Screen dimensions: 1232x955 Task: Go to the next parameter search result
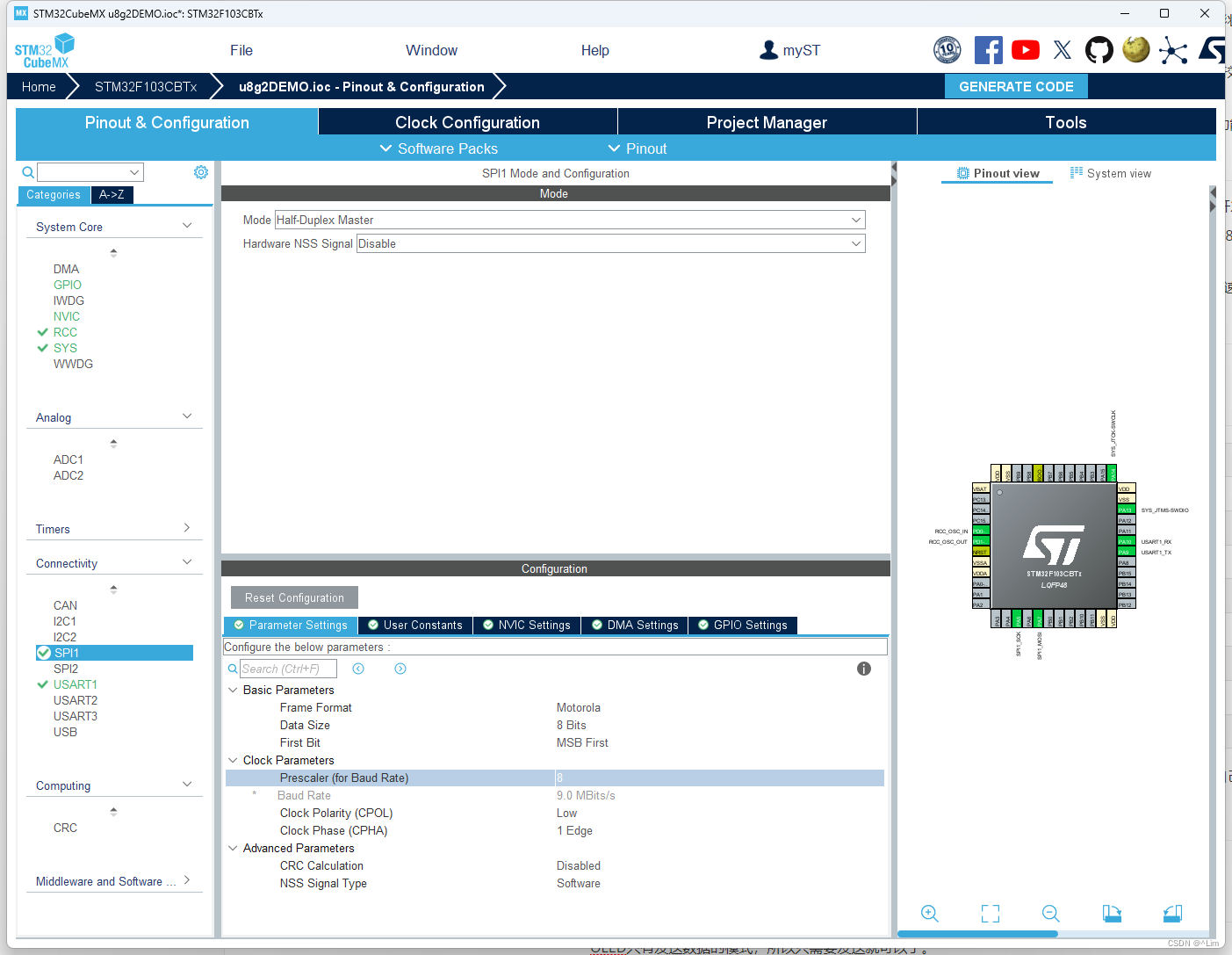400,669
